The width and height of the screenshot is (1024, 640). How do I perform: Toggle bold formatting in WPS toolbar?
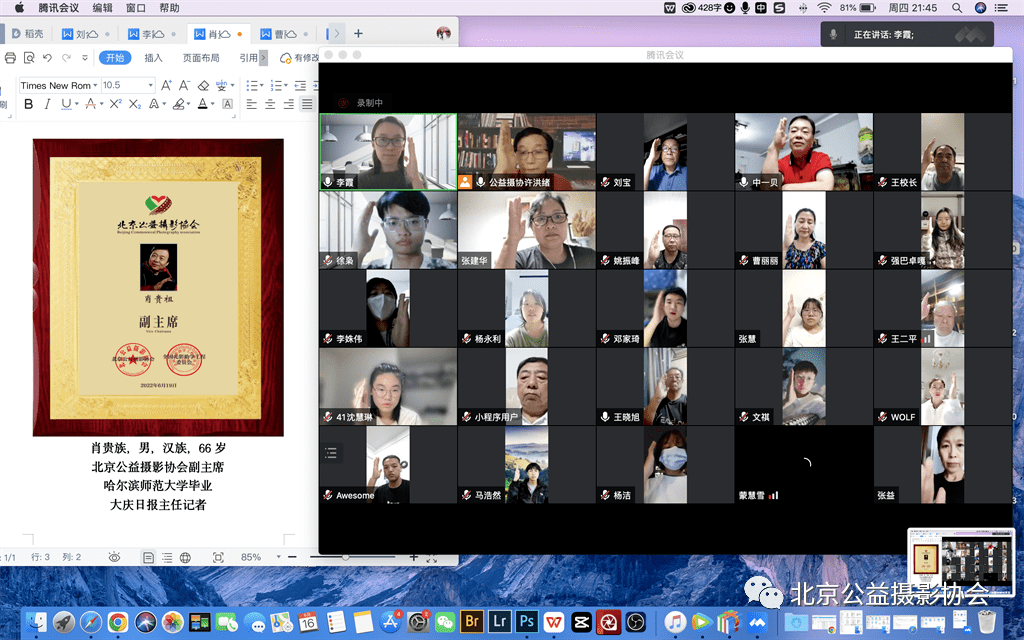[28, 104]
